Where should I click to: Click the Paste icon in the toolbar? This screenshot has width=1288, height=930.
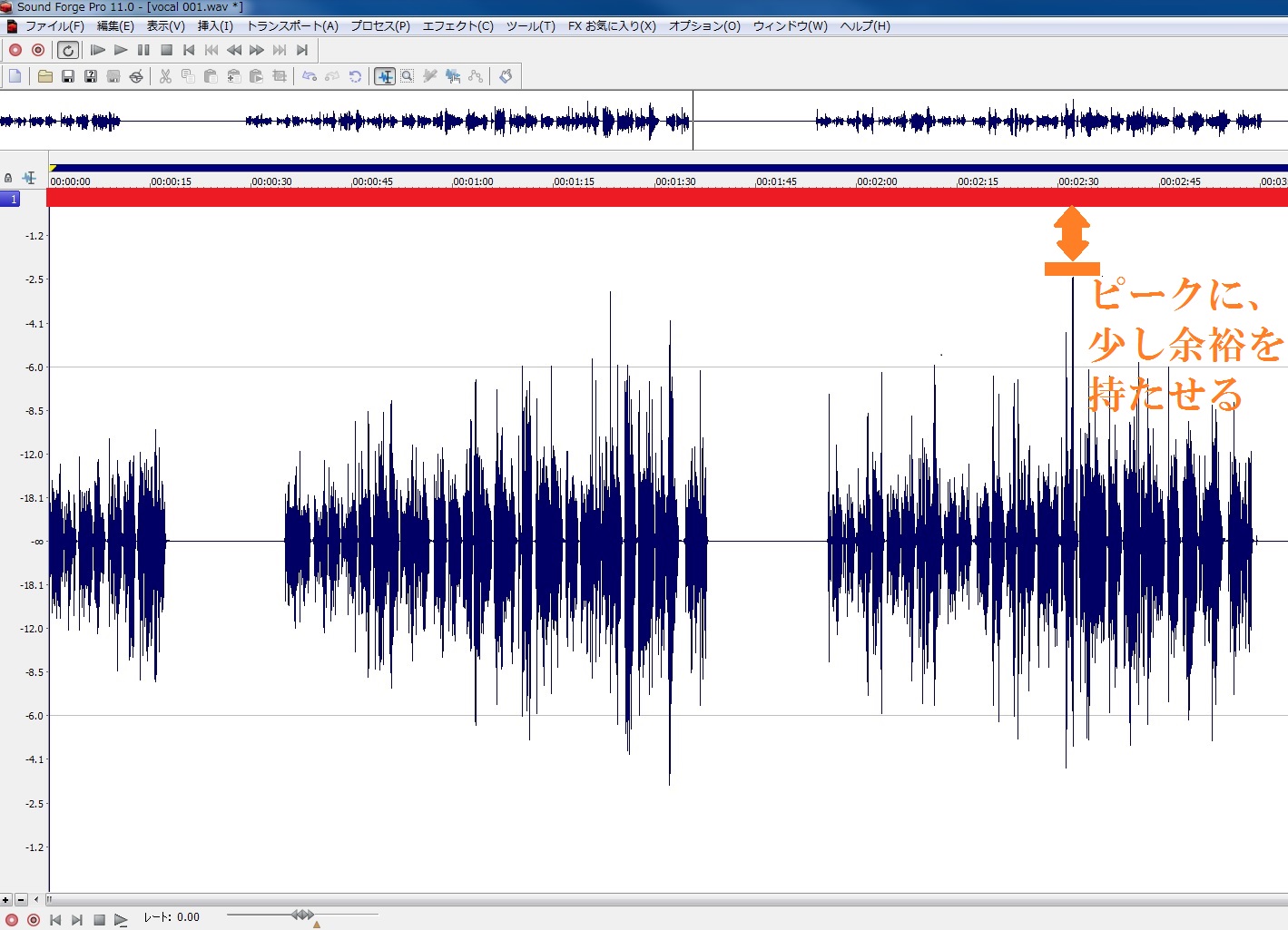coord(211,76)
